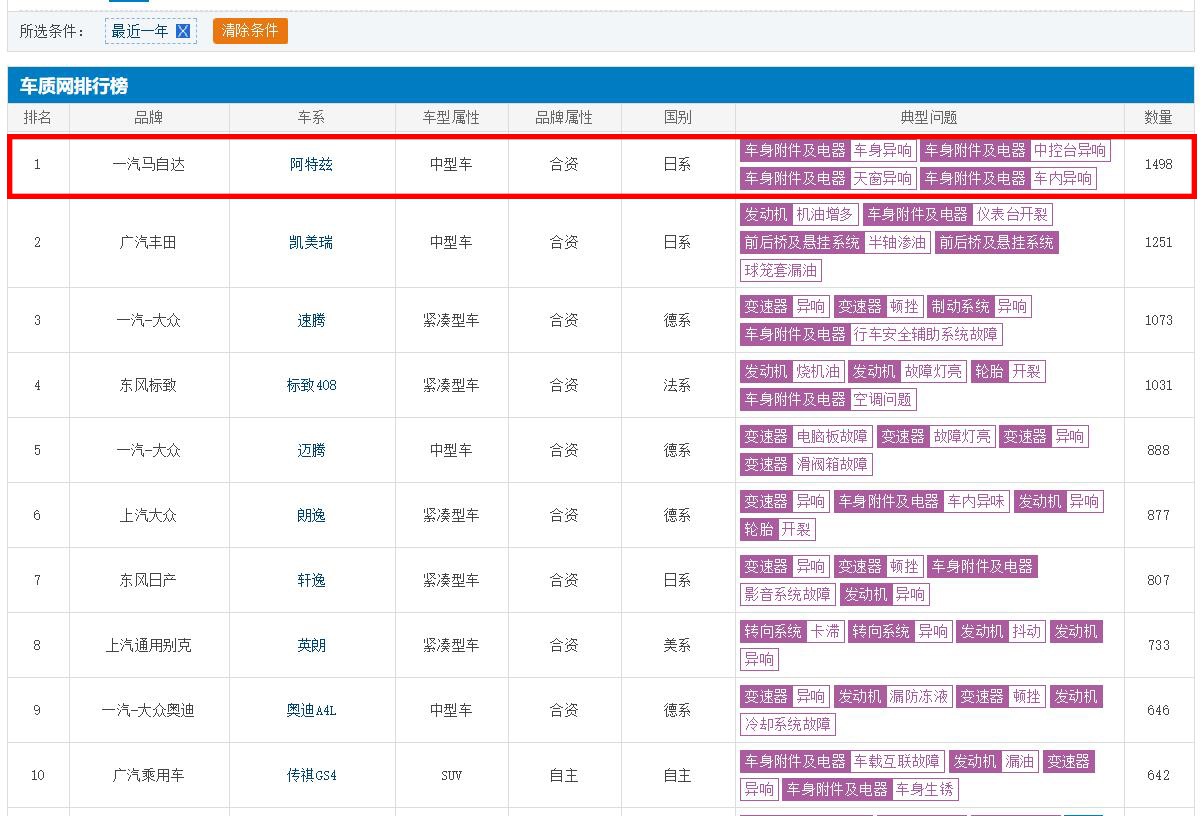This screenshot has height=816, width=1204.
Task: Click the 抖动 engine problem tag
Action: pos(1026,631)
